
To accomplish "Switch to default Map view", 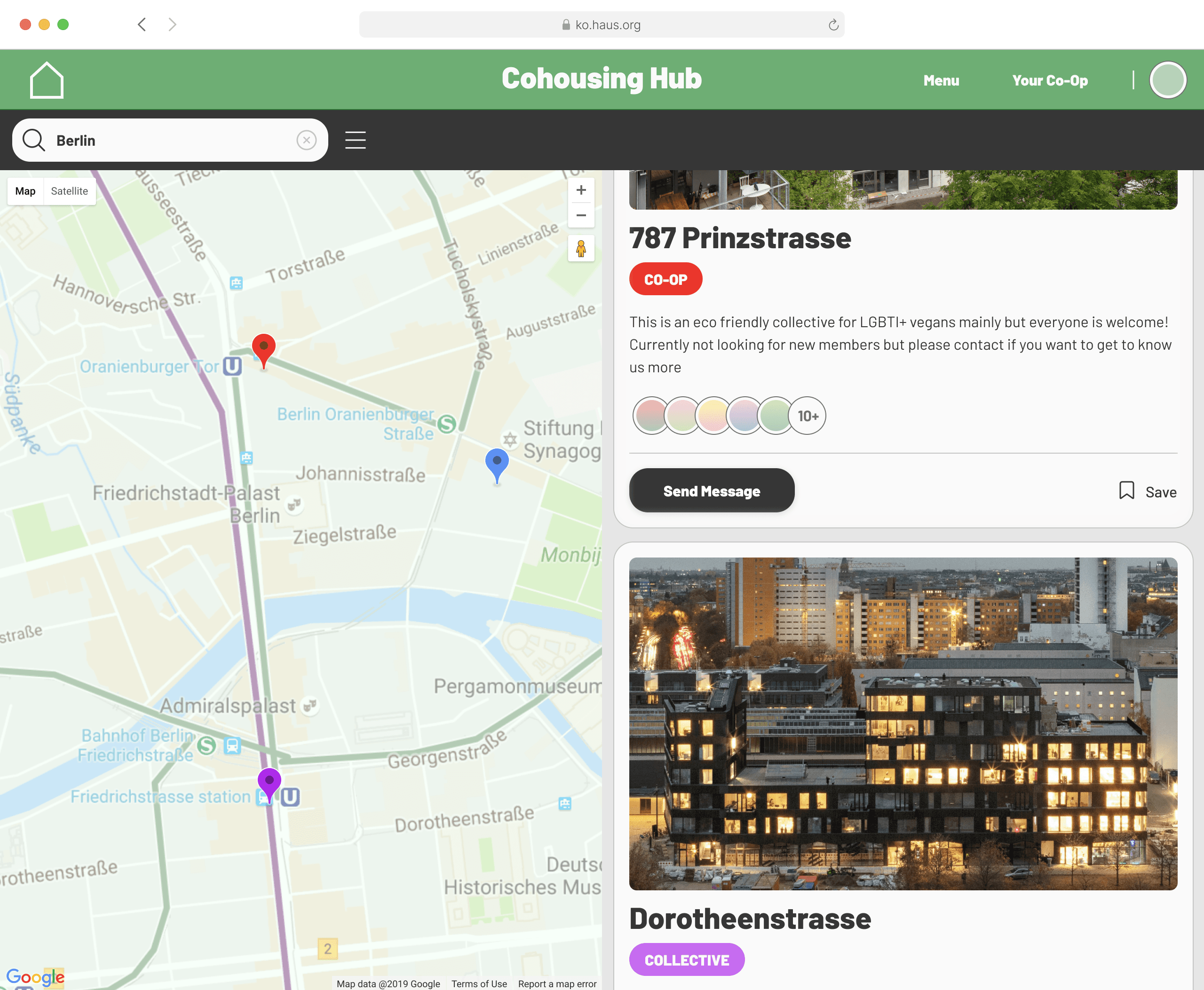I will click(x=25, y=191).
